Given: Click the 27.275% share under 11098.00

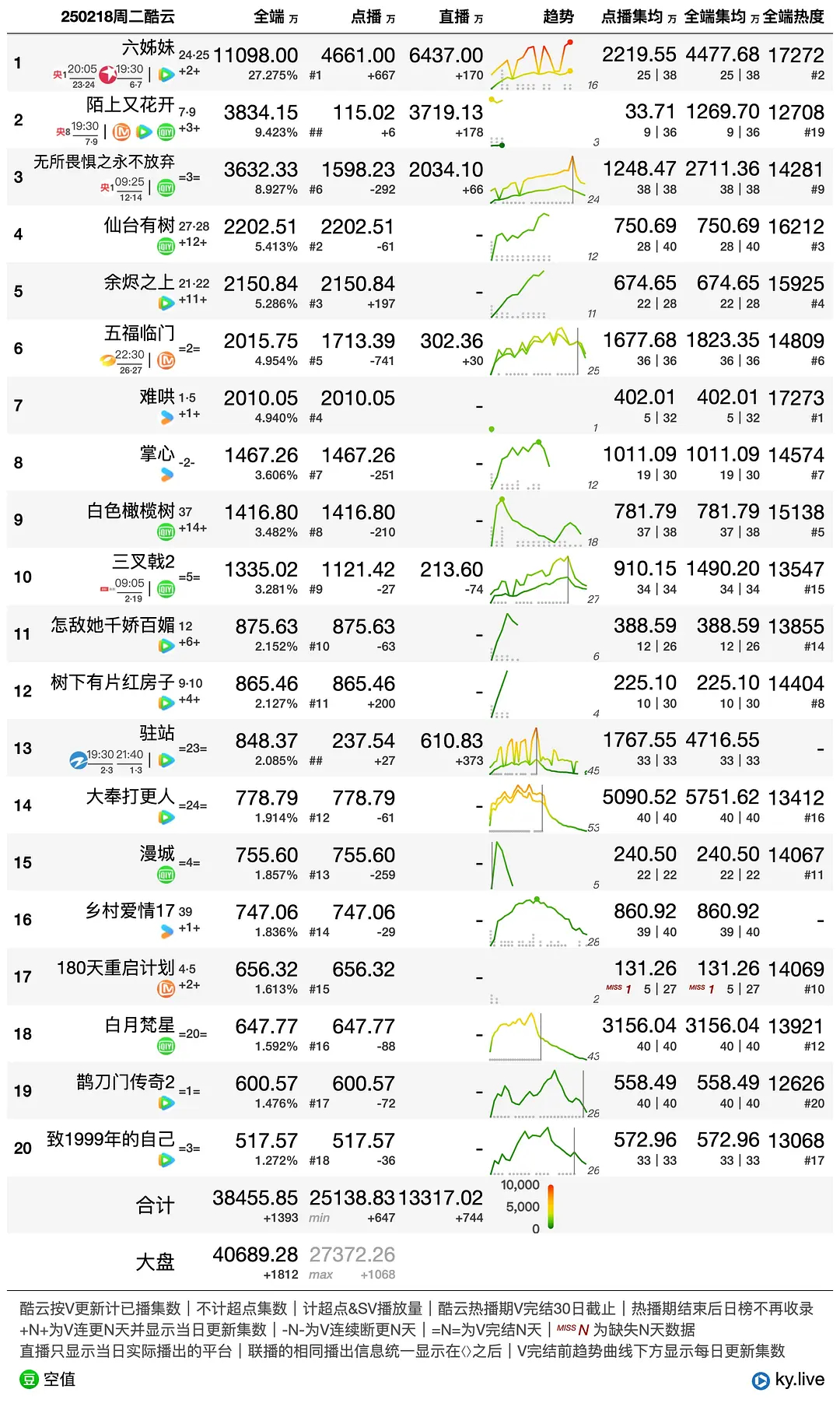Looking at the screenshot, I should pos(273,75).
